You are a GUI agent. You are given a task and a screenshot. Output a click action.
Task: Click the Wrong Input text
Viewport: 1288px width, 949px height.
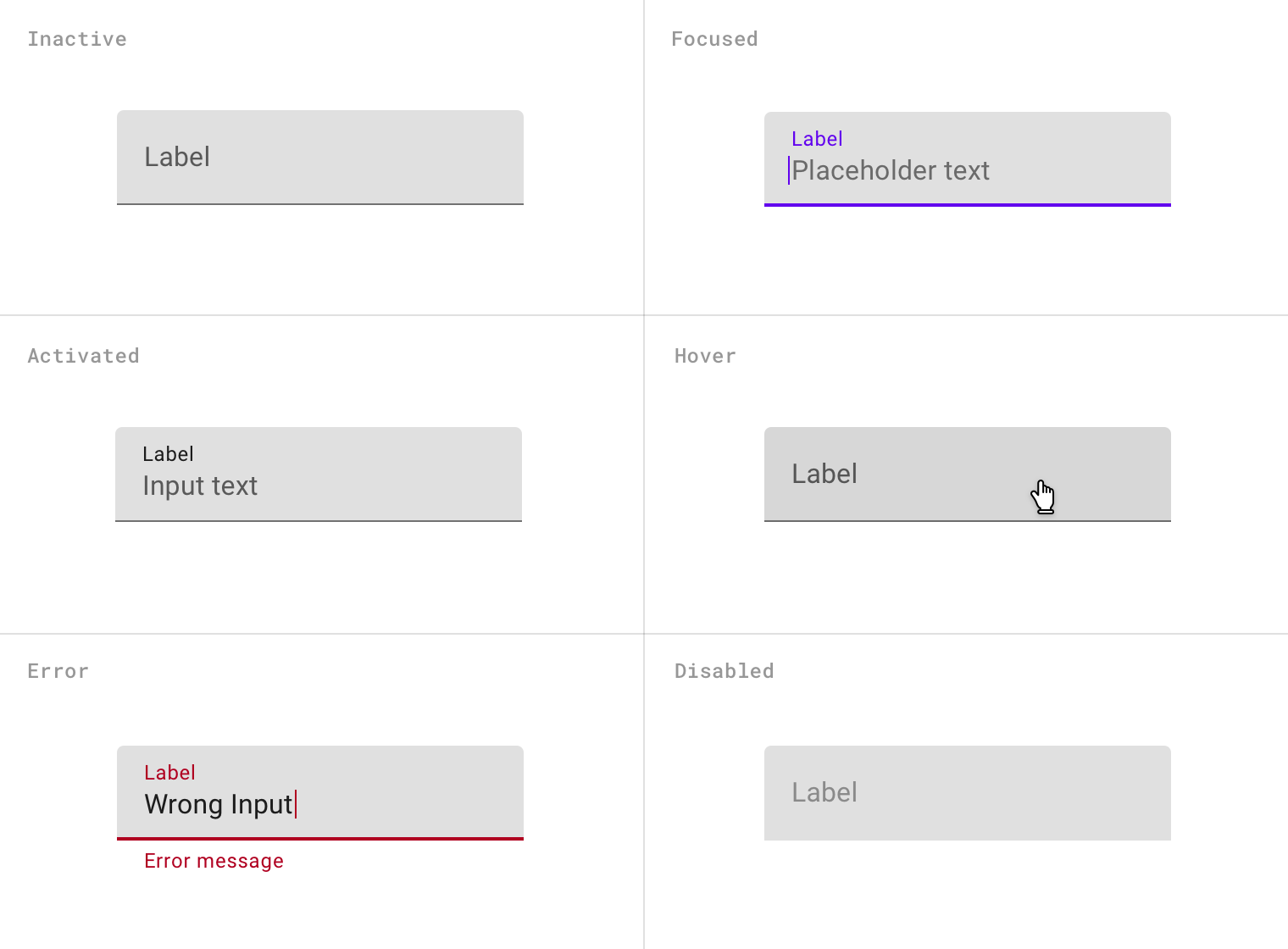point(218,804)
